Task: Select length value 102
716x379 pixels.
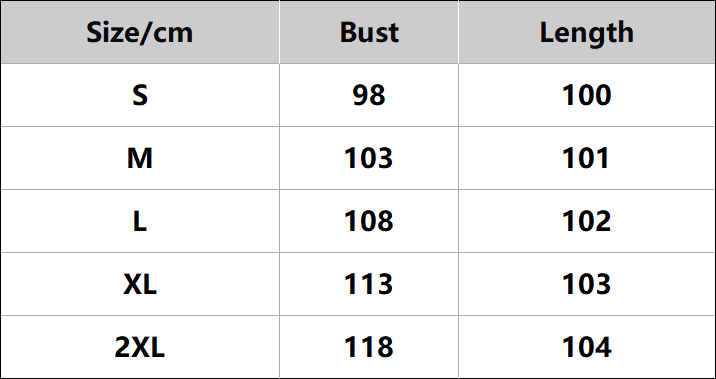Action: click(x=587, y=221)
